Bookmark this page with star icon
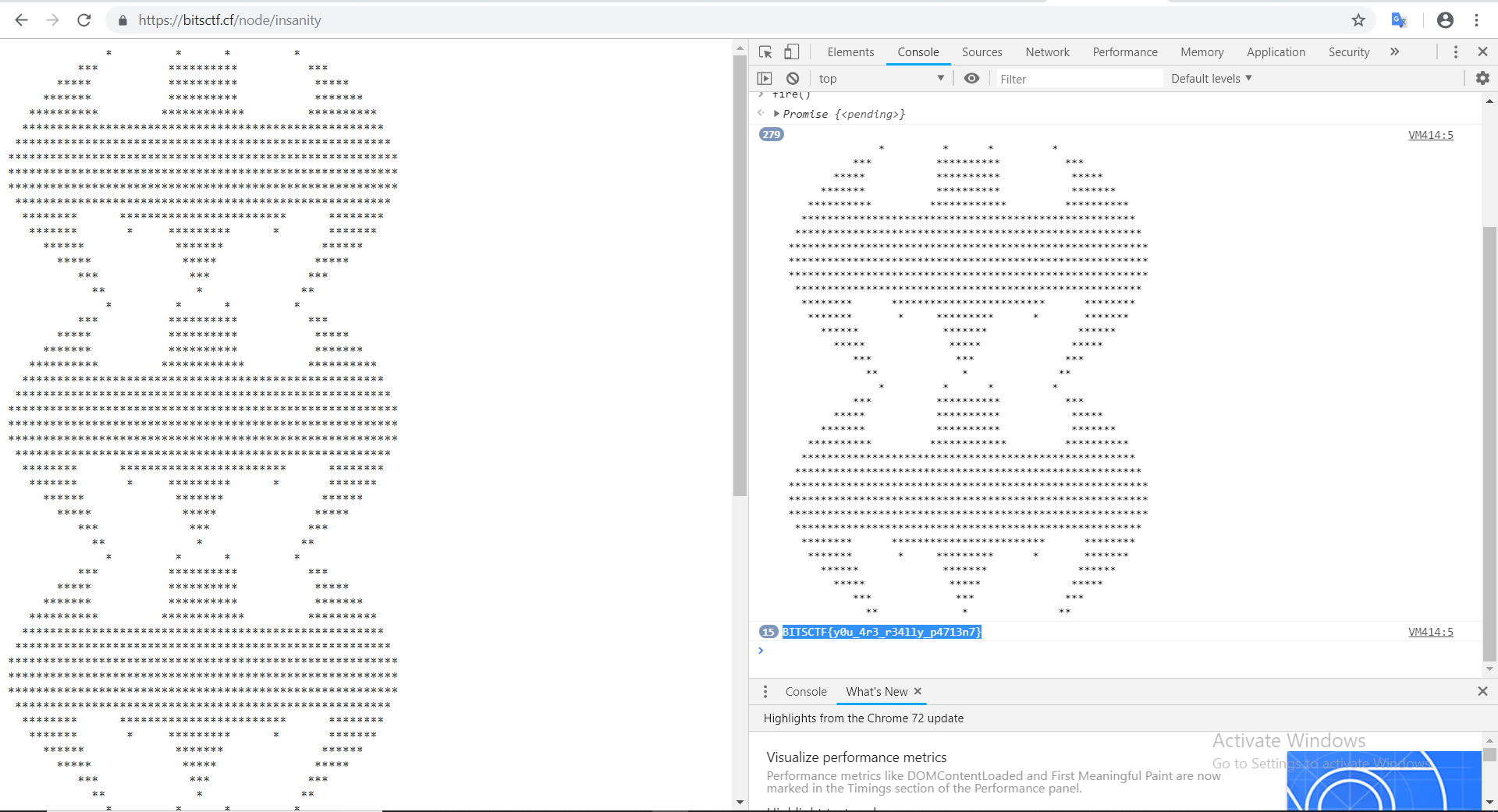1498x812 pixels. (1358, 20)
